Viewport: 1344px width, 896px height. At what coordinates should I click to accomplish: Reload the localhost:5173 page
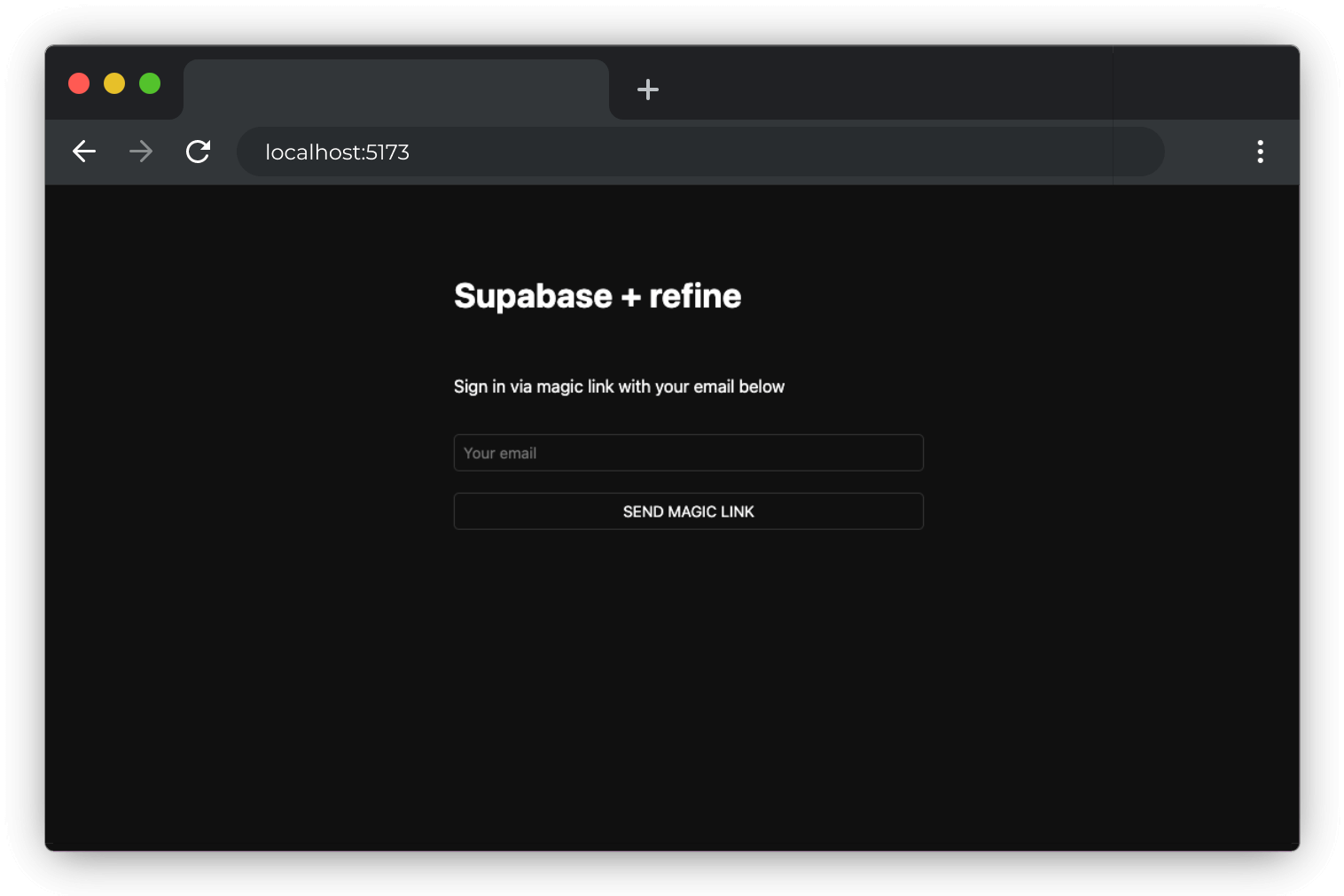tap(198, 152)
